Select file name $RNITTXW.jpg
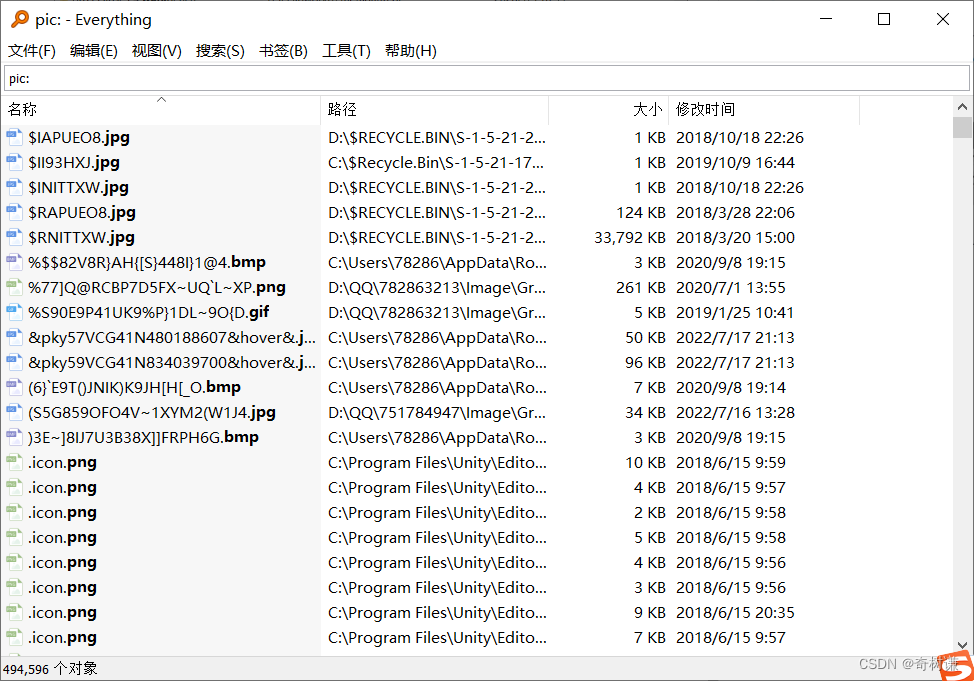The image size is (974, 681). 81,237
